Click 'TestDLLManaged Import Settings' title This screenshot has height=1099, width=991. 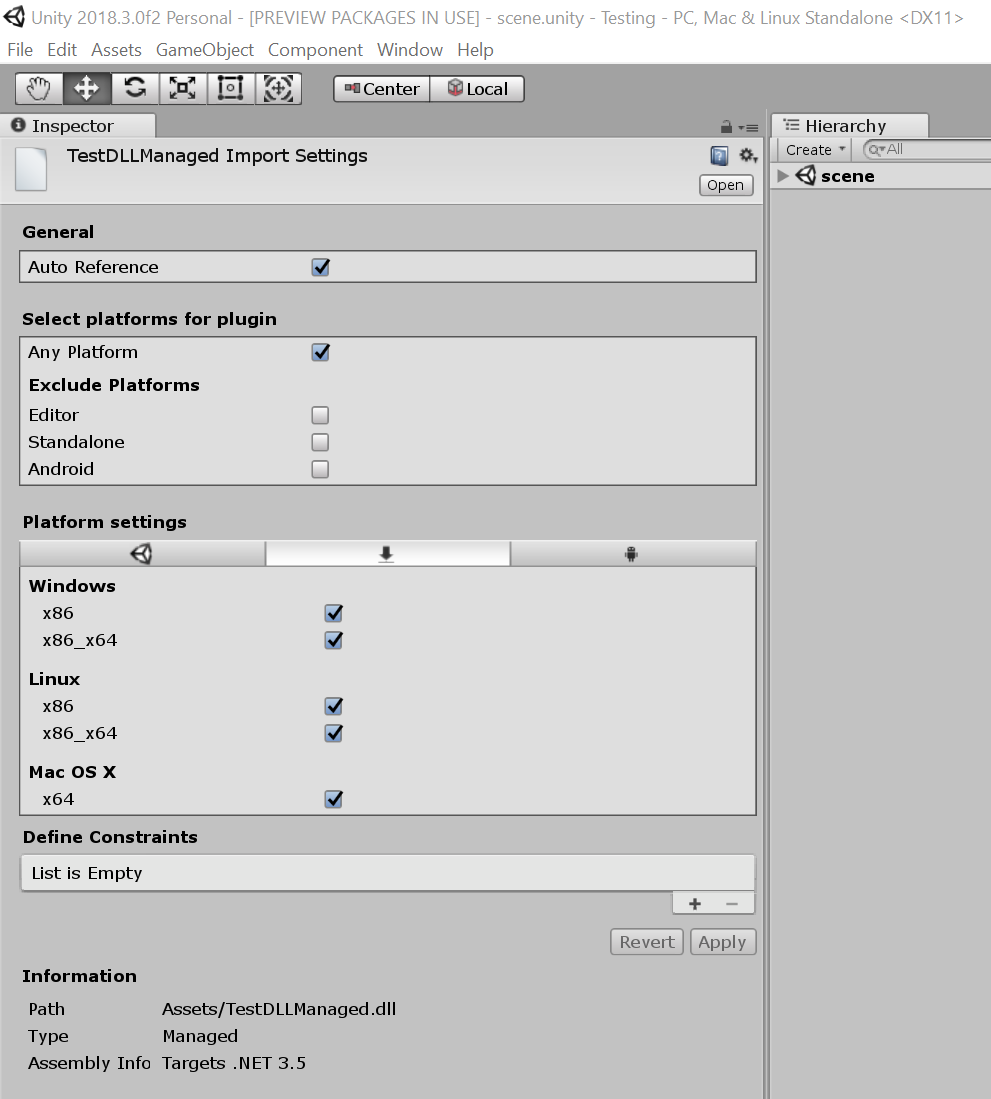(217, 156)
